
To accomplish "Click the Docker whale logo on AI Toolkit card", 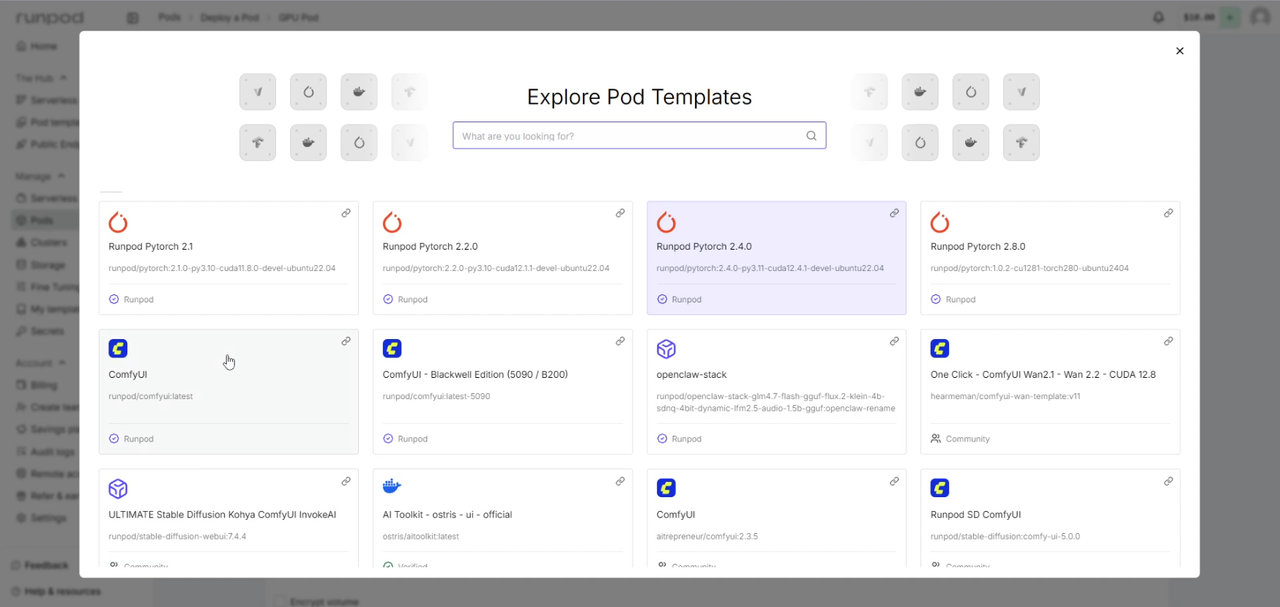I will (392, 487).
